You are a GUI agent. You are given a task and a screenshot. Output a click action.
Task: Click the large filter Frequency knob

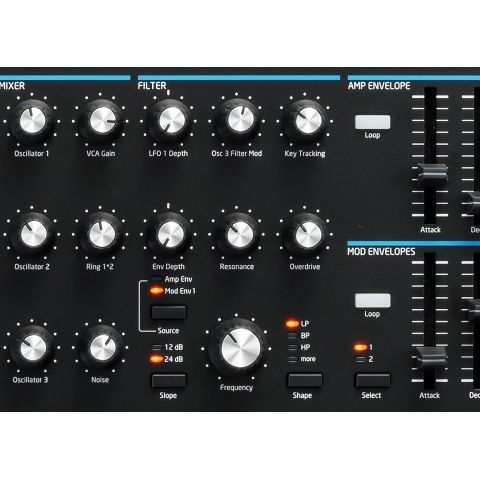239,348
